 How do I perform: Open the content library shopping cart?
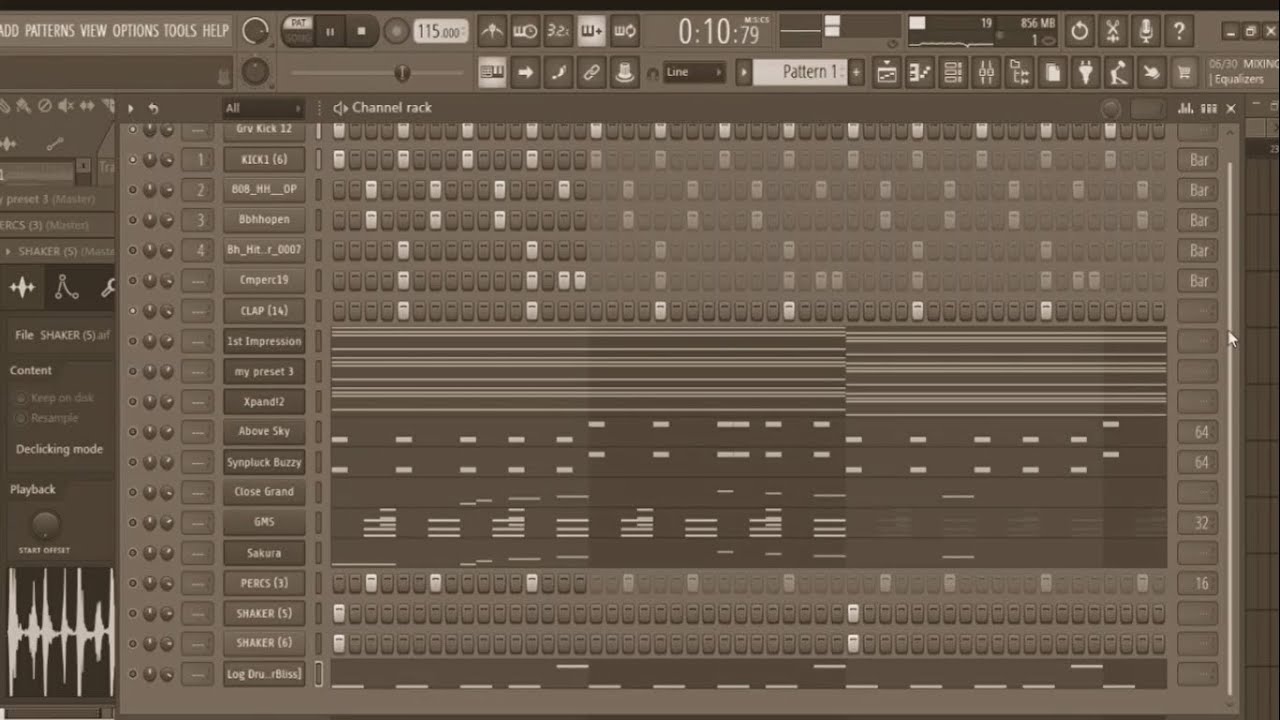click(1184, 72)
